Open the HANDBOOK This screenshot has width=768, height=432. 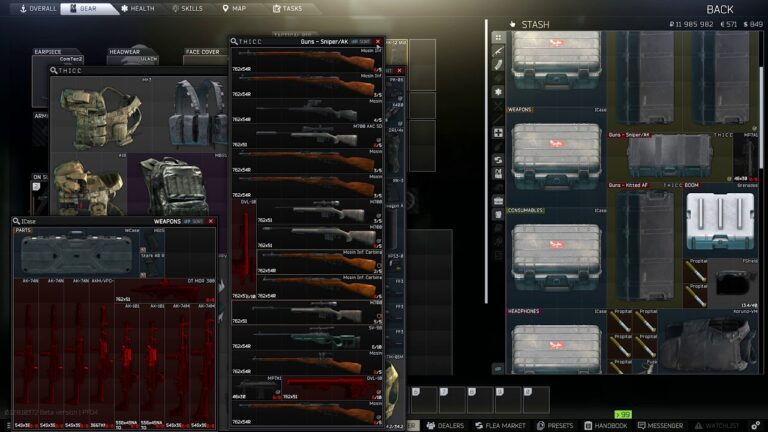[606, 426]
